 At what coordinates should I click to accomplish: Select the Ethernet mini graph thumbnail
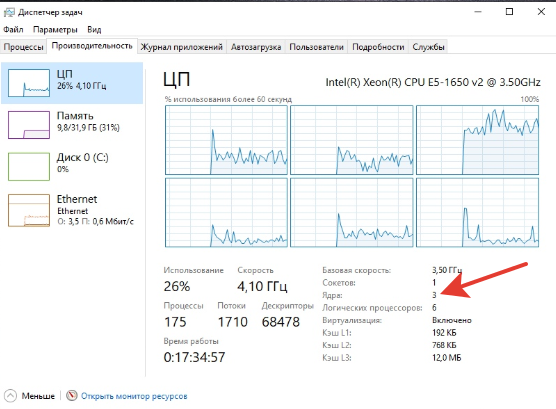29,210
